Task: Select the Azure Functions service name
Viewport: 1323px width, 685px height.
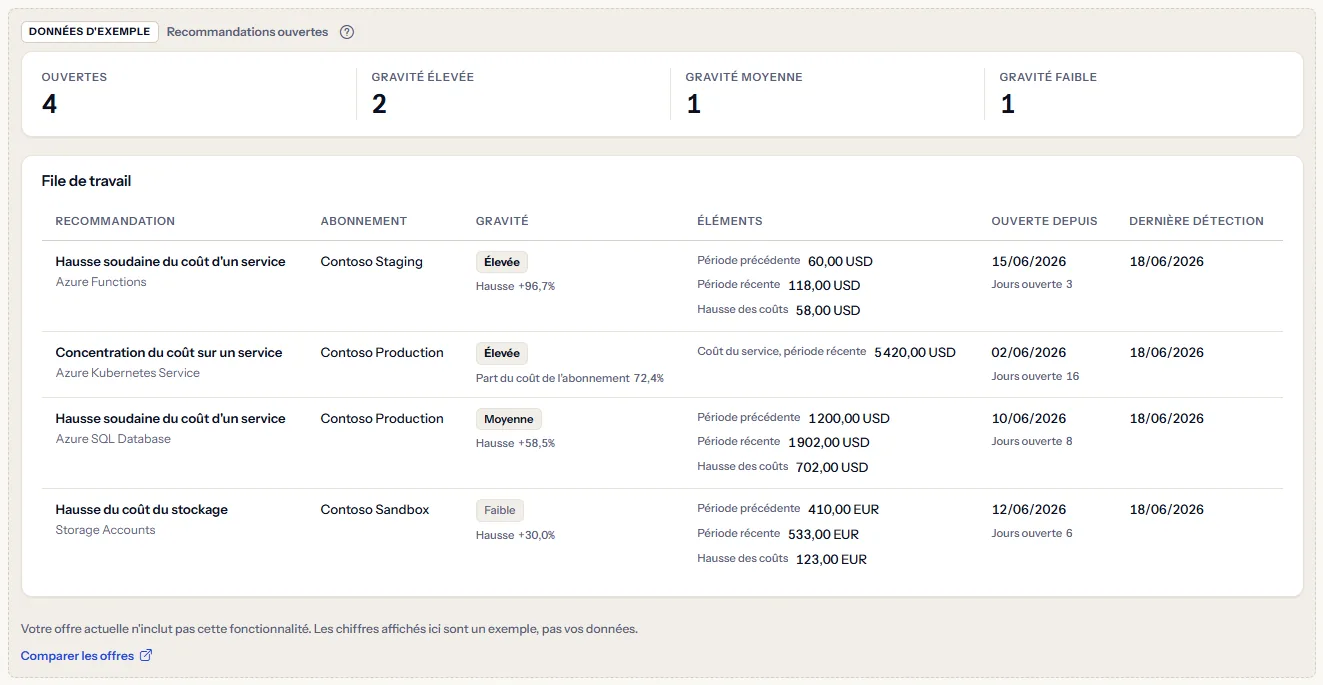Action: [101, 282]
